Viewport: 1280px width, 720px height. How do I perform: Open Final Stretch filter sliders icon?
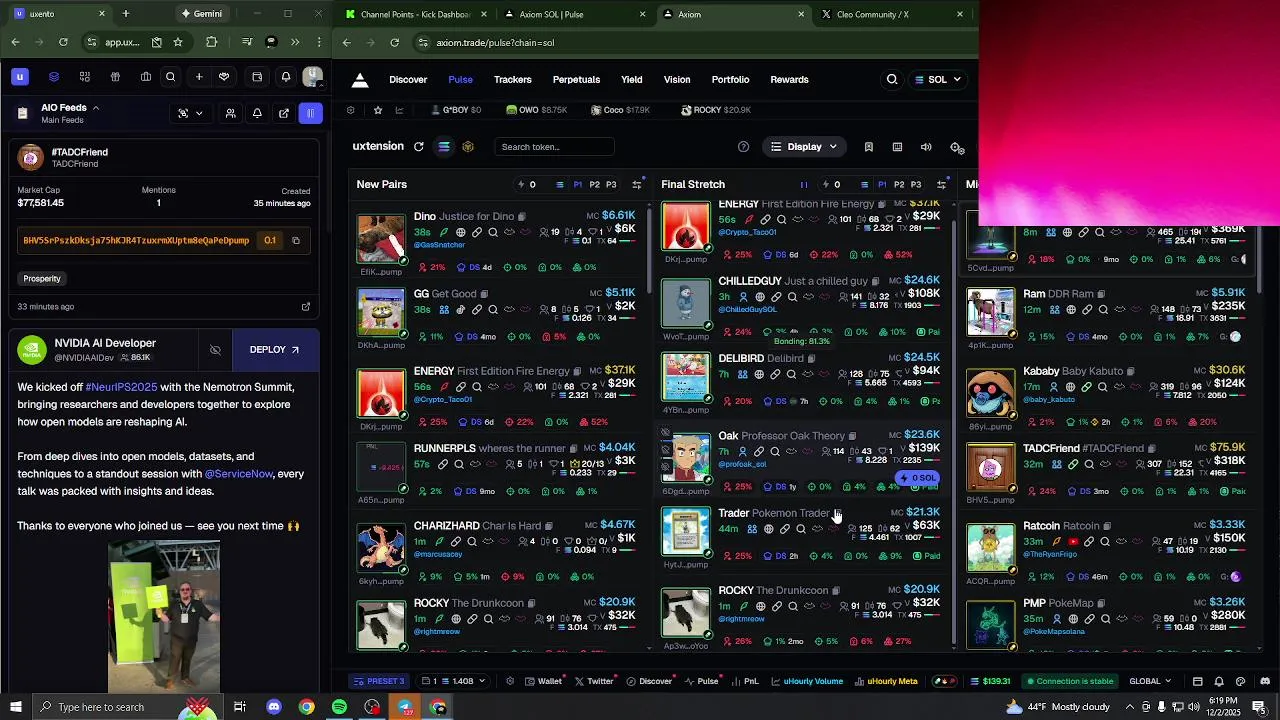[941, 185]
